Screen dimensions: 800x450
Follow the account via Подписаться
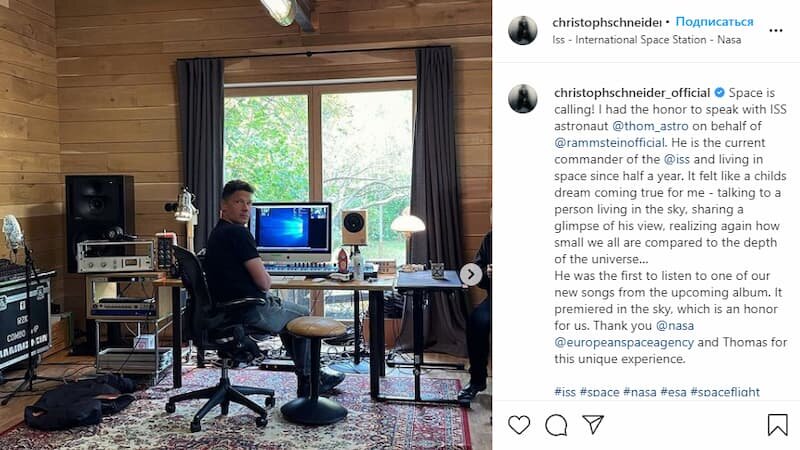point(714,22)
